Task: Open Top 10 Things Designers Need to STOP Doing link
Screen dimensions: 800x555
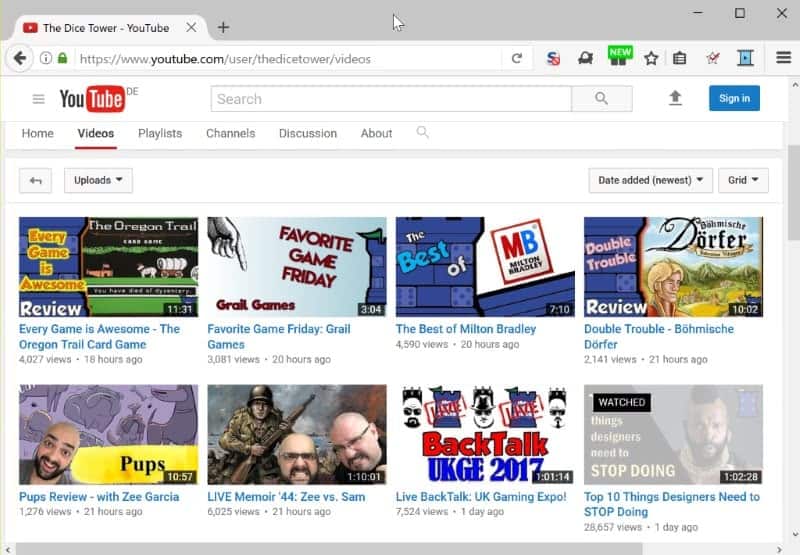Action: point(672,504)
